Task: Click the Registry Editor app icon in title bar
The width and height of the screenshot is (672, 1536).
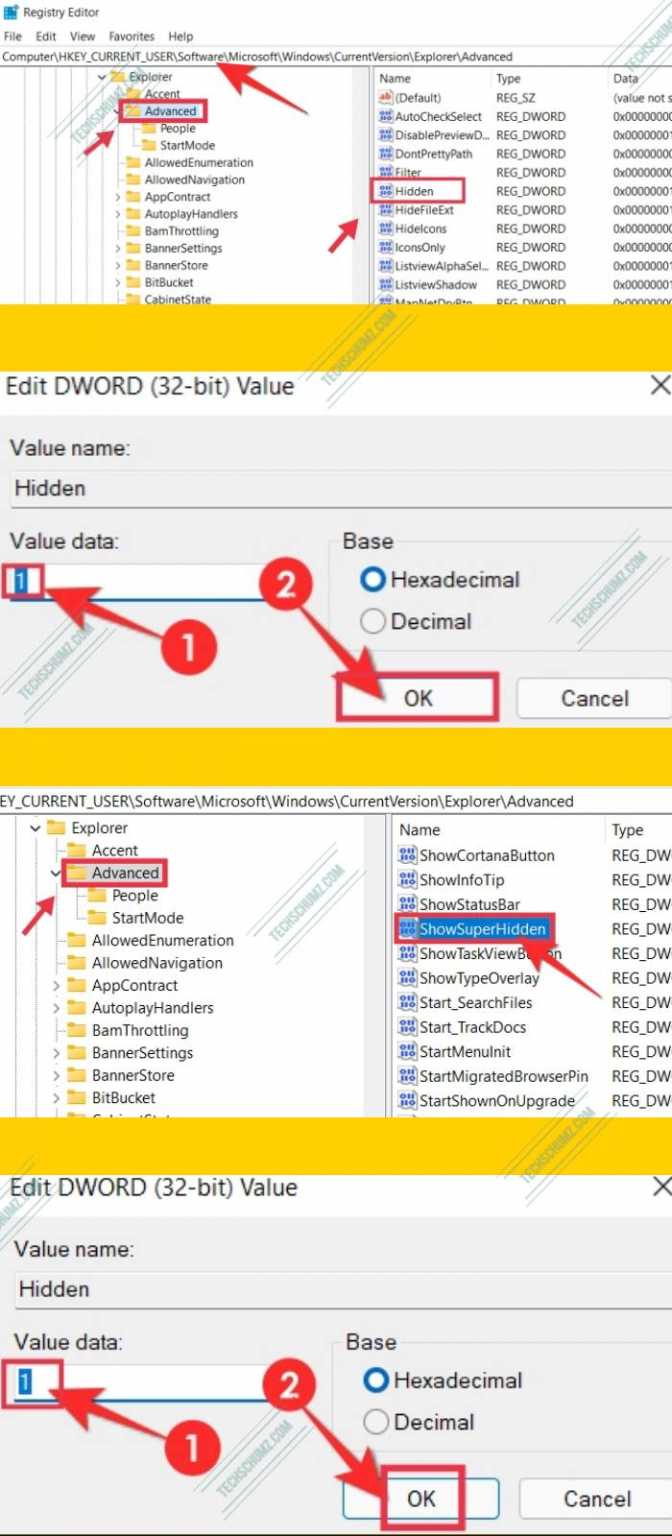Action: [x=11, y=14]
